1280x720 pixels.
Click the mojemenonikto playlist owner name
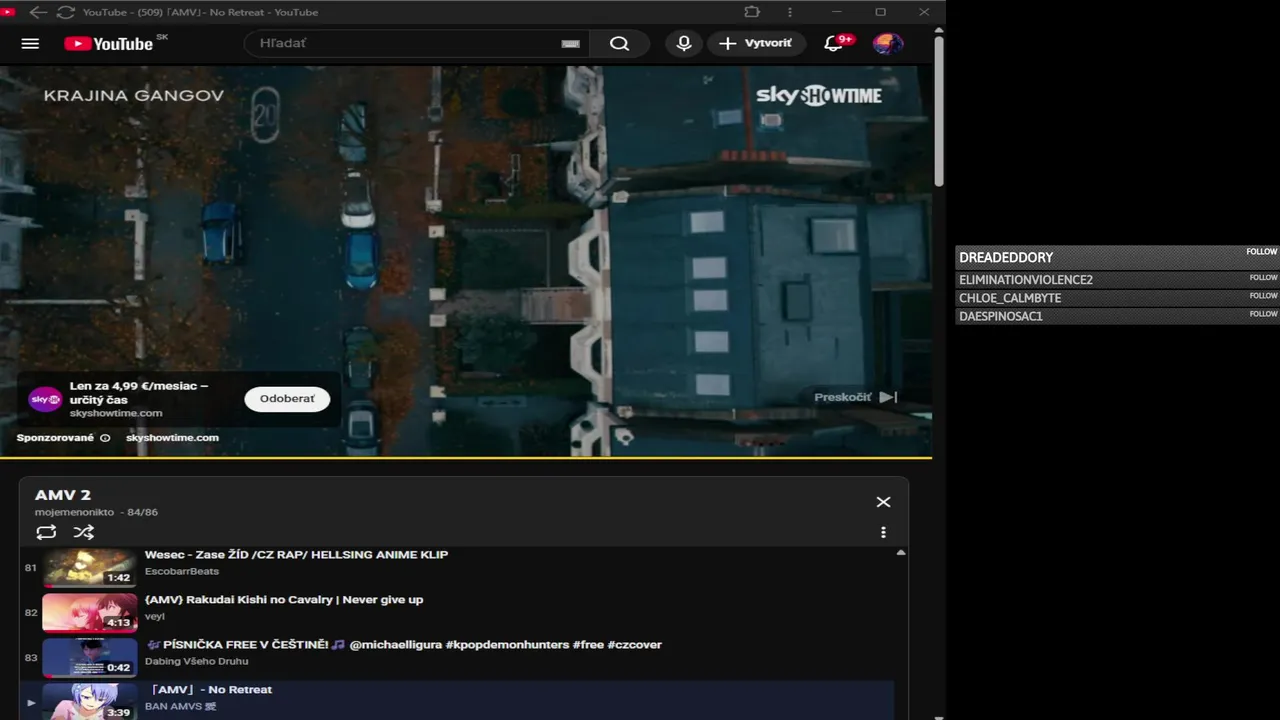pos(74,512)
